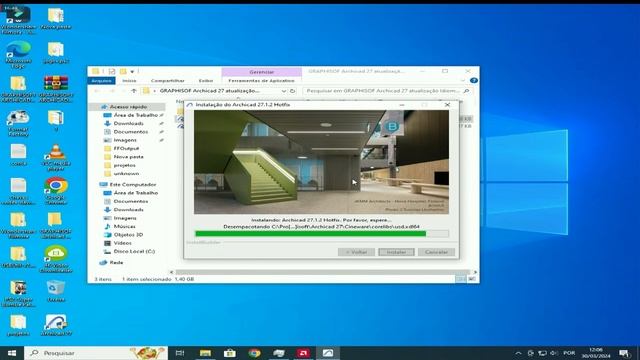Click the network icon in system tray
Viewport: 640px width, 360px height.
(x=542, y=353)
